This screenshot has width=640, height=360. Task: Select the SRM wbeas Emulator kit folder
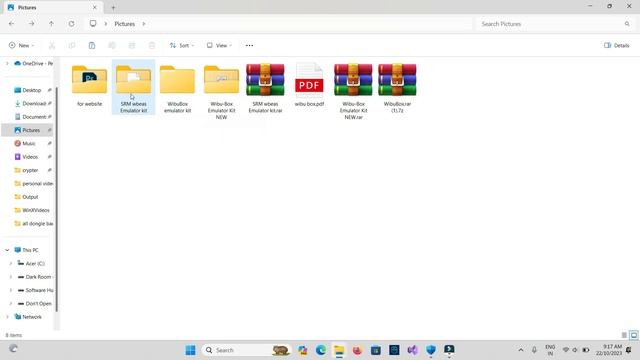[133, 87]
